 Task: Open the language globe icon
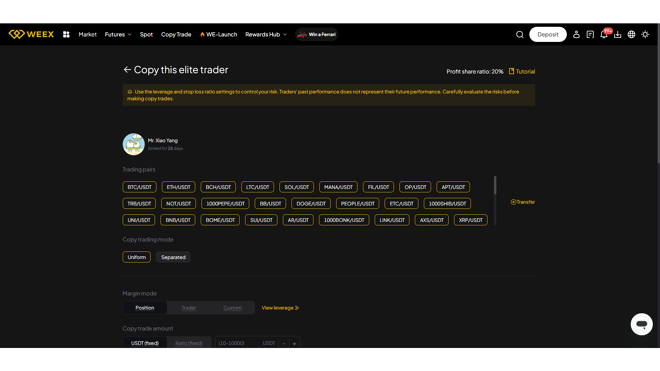click(x=631, y=35)
